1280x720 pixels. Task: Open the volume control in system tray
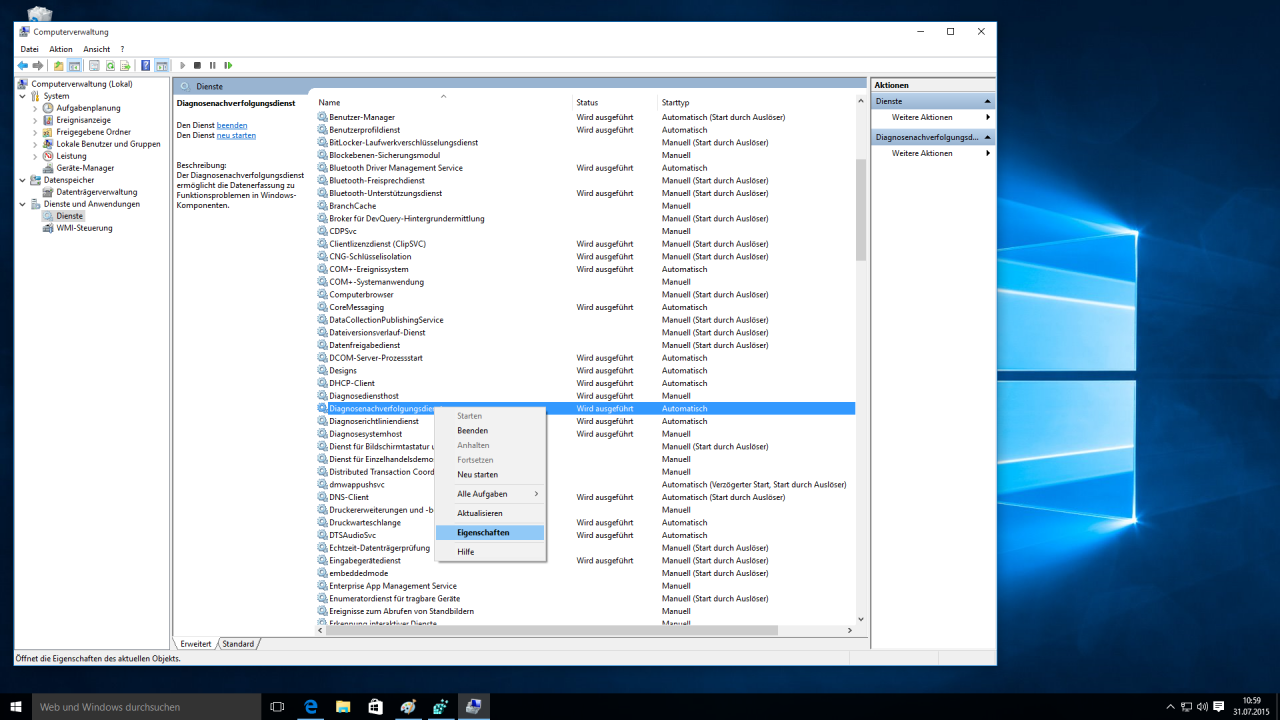tap(1202, 707)
